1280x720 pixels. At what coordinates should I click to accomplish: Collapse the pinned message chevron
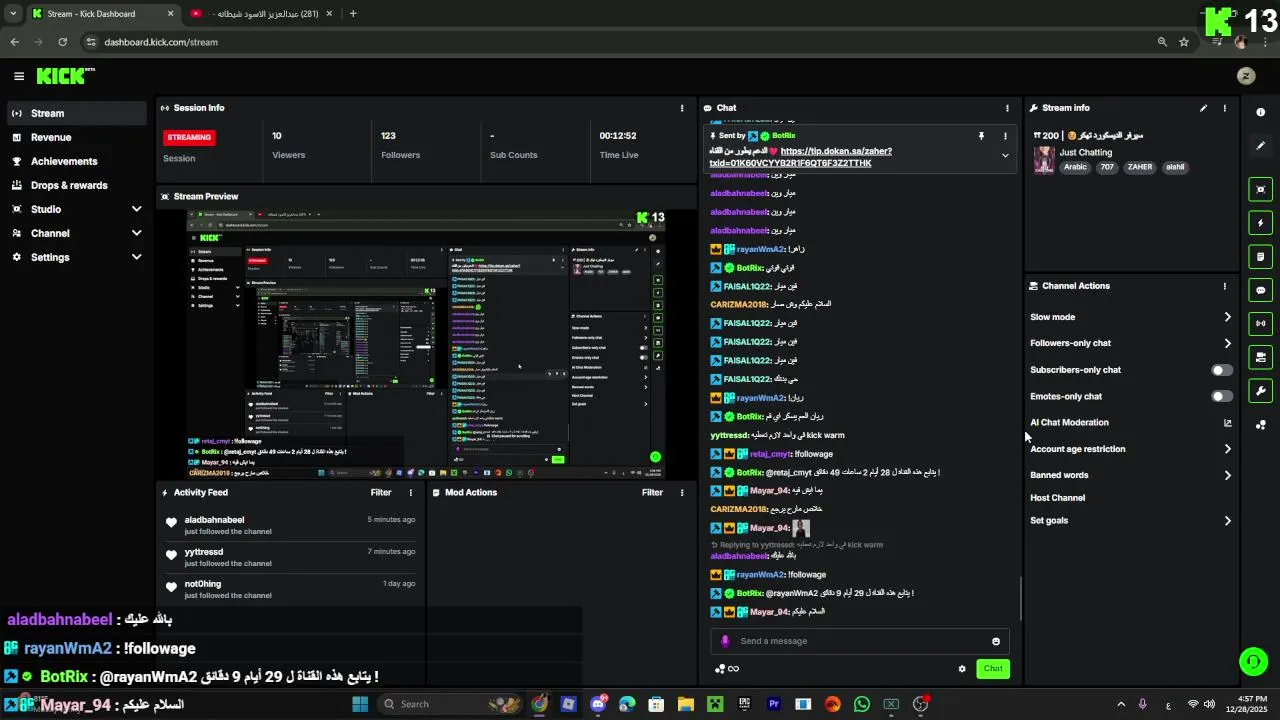(1005, 155)
